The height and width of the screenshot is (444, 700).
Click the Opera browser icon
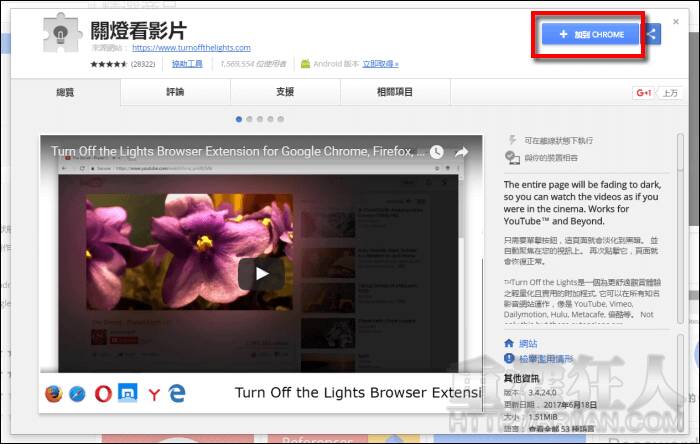(x=103, y=394)
